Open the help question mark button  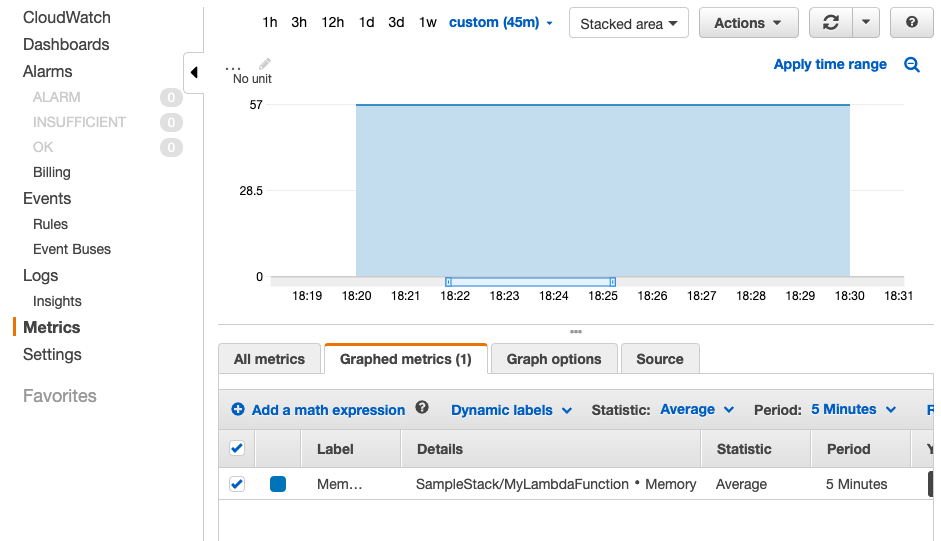(x=912, y=23)
